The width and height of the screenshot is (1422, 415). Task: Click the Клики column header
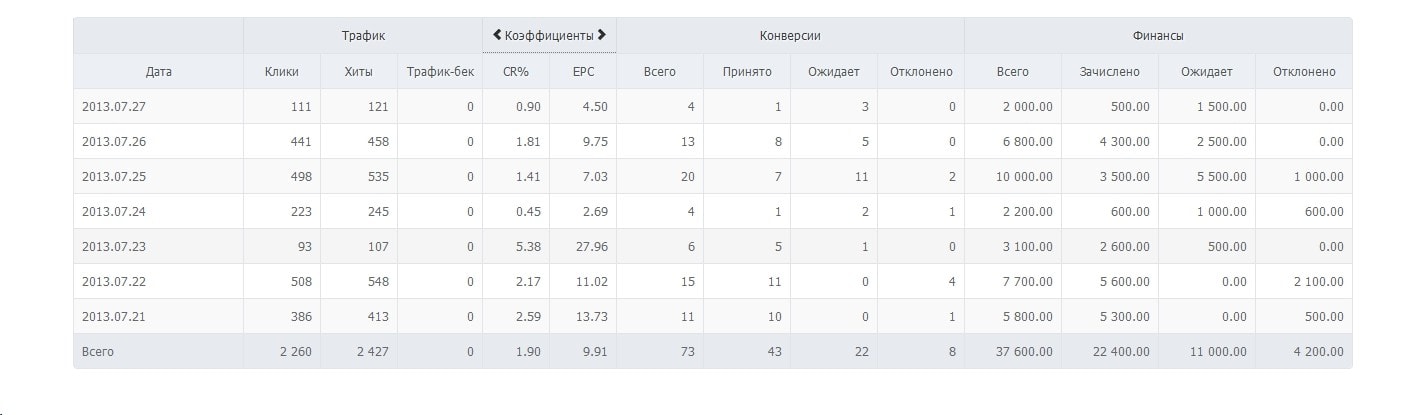[x=282, y=72]
